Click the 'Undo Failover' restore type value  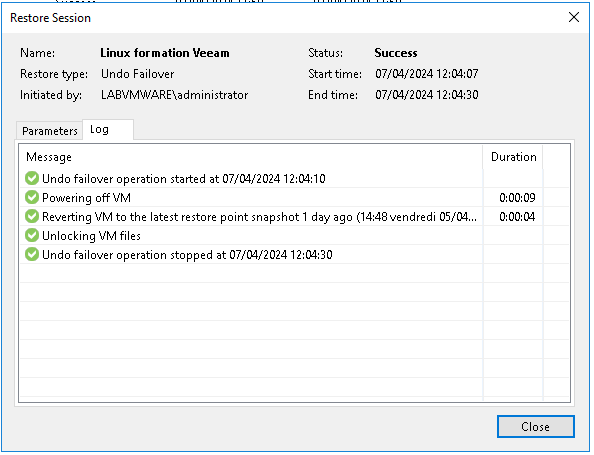138,73
